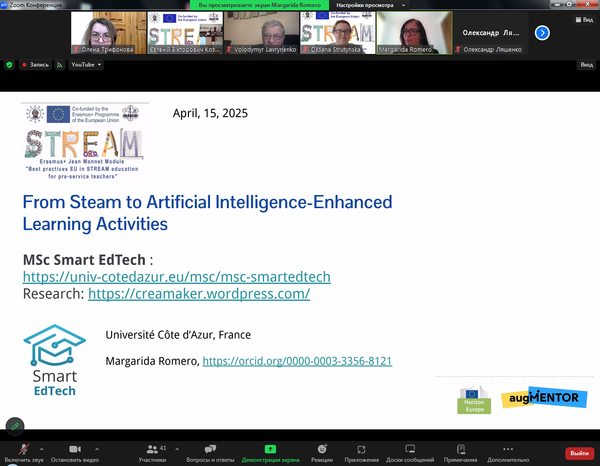Open the YouTube live stream dropdown
This screenshot has width=600, height=466.
85,64
